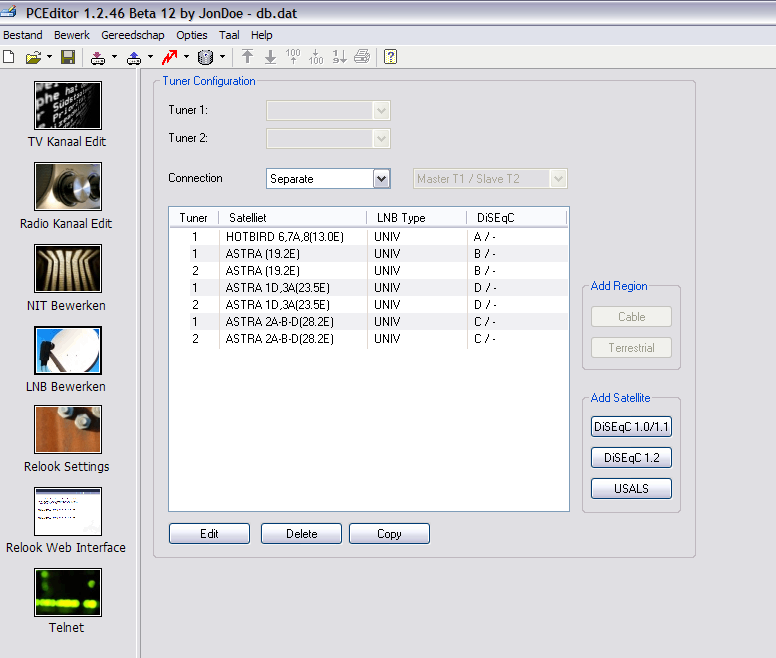
Task: Open TV Kanaal Edit section
Action: [x=68, y=114]
